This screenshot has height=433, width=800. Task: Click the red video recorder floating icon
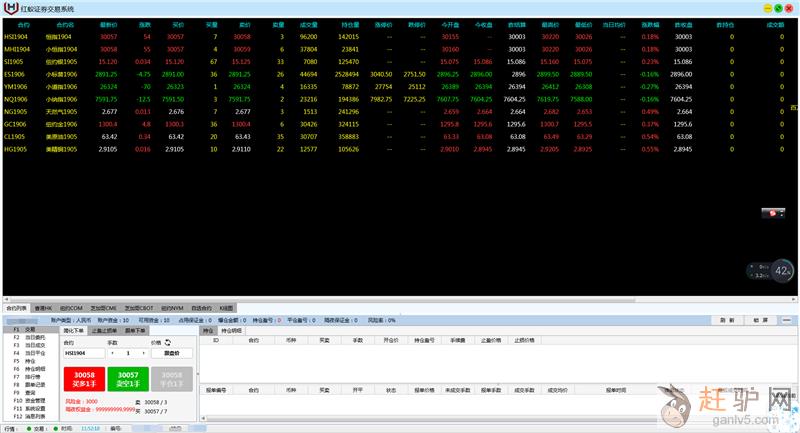(x=772, y=213)
